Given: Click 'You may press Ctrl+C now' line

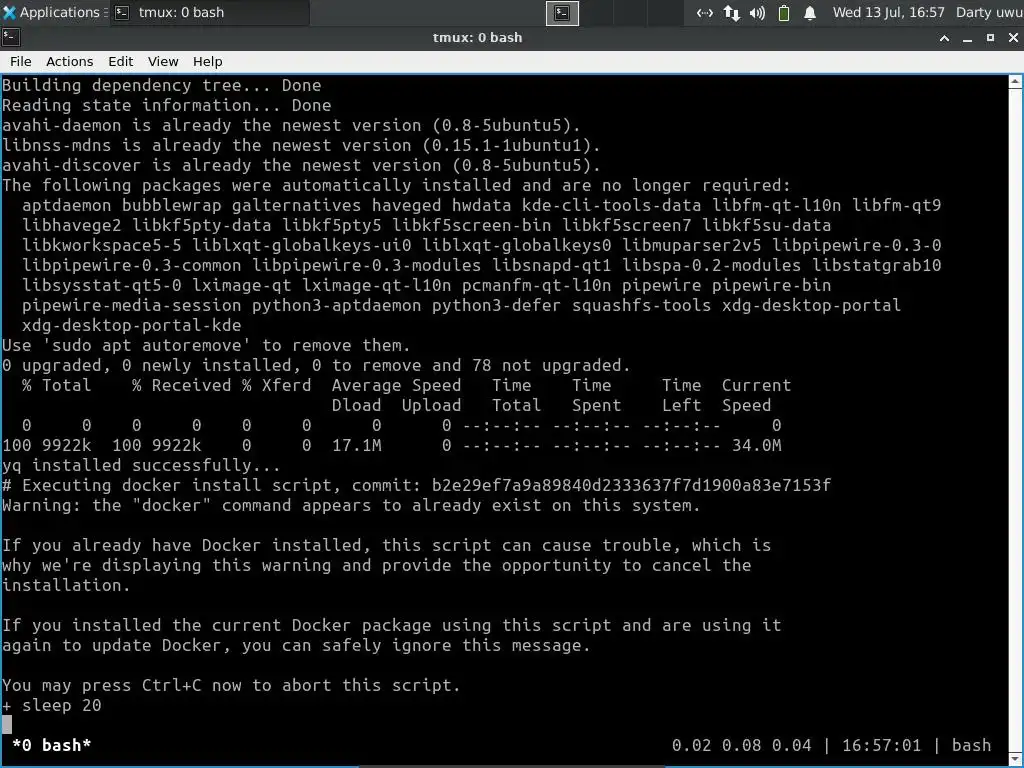Looking at the screenshot, I should coord(231,685).
